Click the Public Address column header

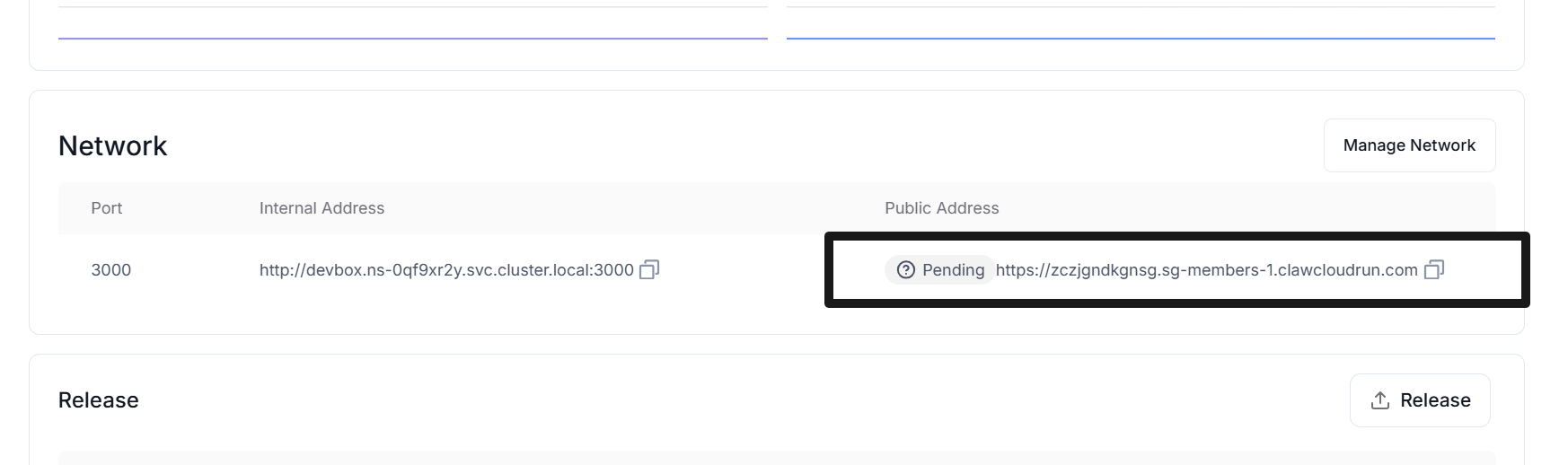coord(941,208)
